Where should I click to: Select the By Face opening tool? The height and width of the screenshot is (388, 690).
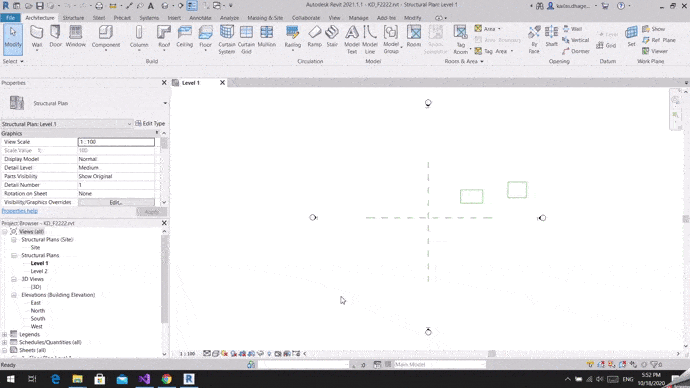[534, 40]
